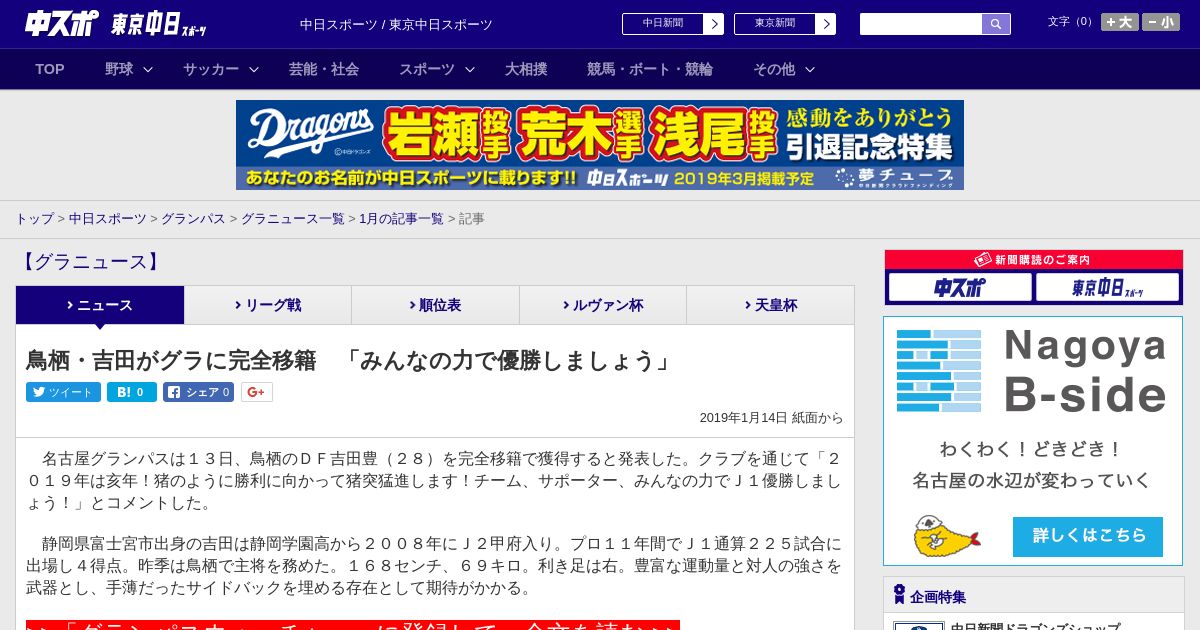Click the 中スポ logo in header
Viewport: 1200px width, 630px height.
coord(61,23)
